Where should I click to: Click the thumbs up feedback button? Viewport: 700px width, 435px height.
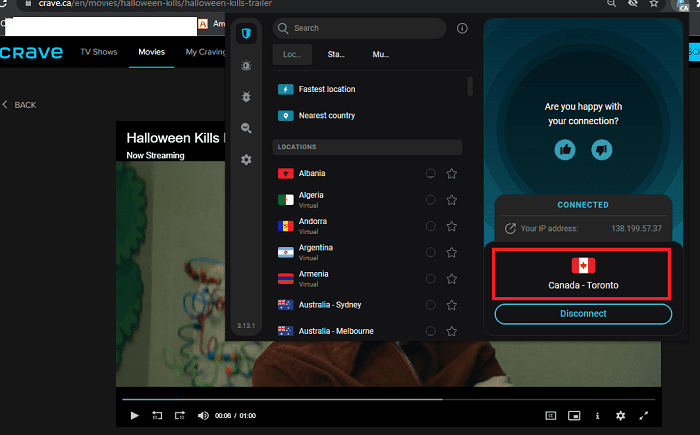565,150
